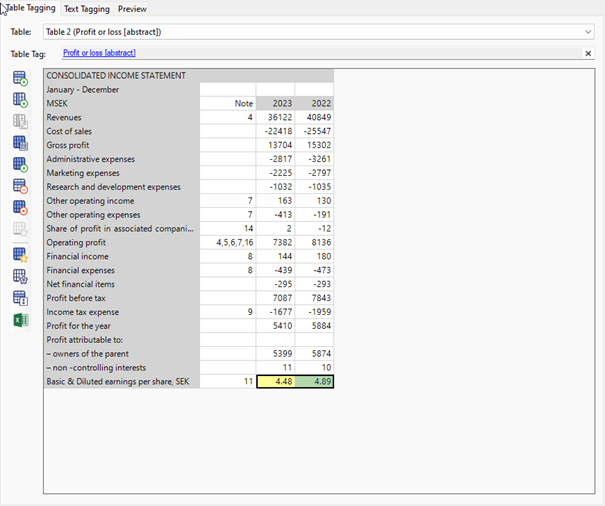The width and height of the screenshot is (605, 506).
Task: Click the Share of profit in associated companies label
Action: 120,228
